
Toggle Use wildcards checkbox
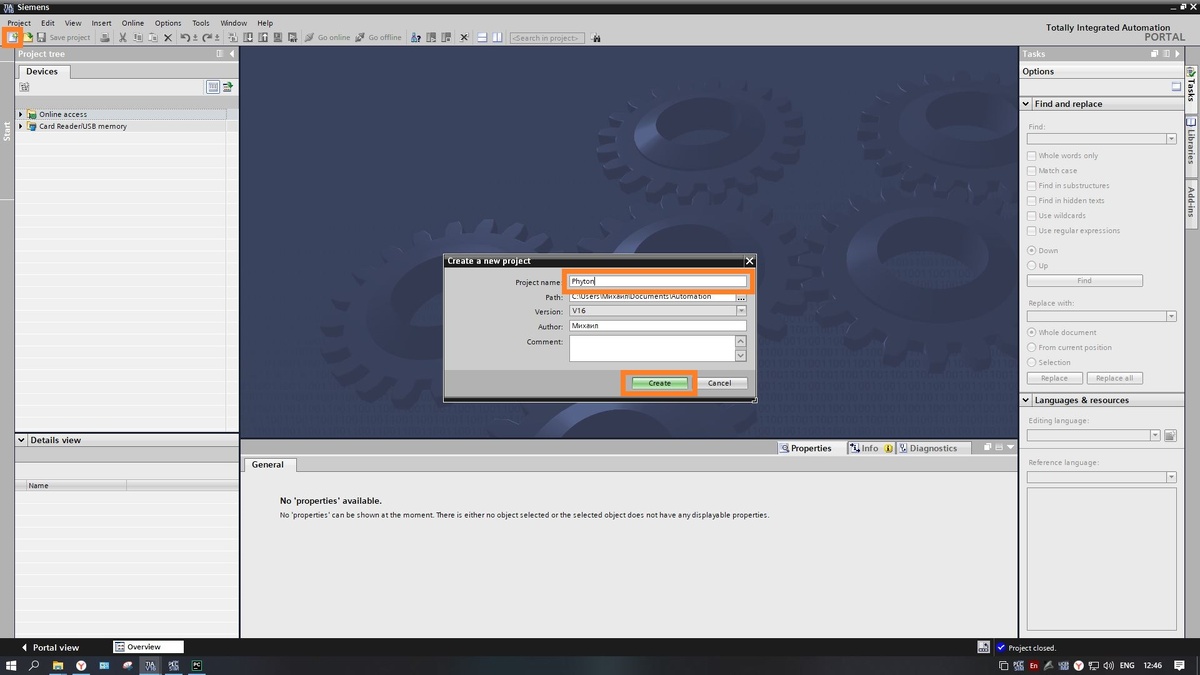click(1032, 216)
